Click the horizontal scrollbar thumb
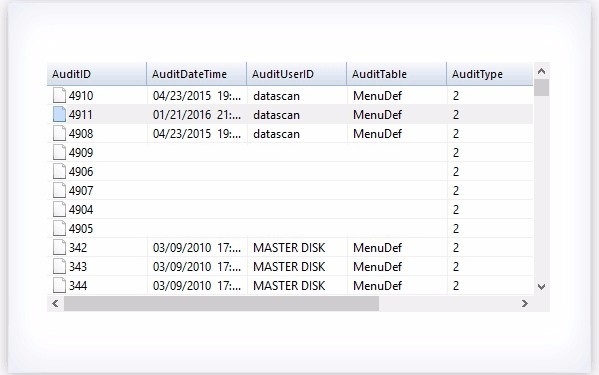This screenshot has height=375, width=599. point(221,303)
